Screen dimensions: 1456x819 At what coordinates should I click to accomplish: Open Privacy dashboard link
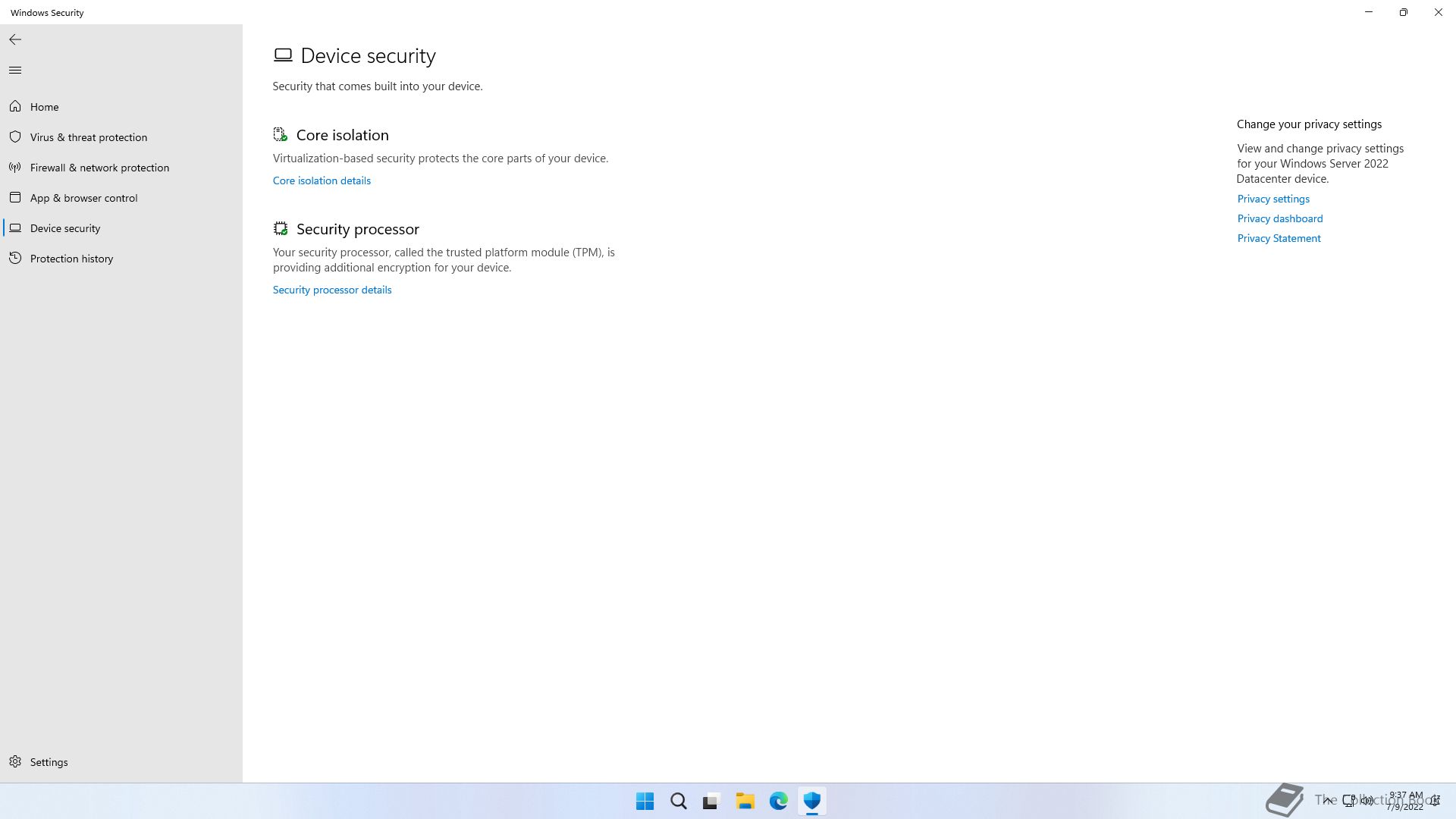point(1280,218)
